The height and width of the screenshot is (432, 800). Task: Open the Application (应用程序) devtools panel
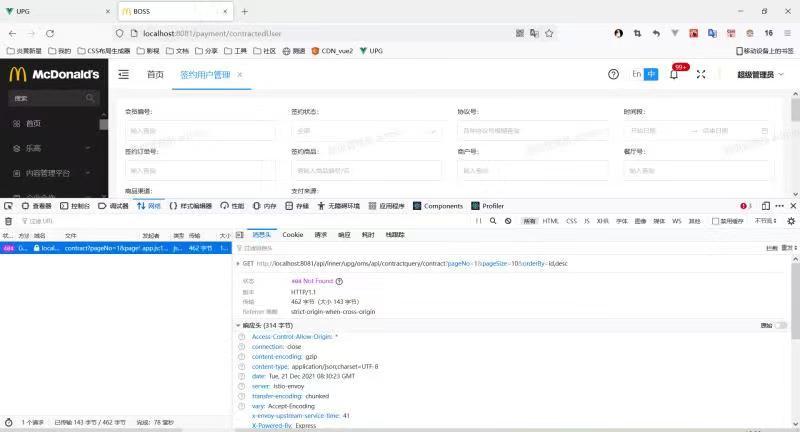click(387, 206)
